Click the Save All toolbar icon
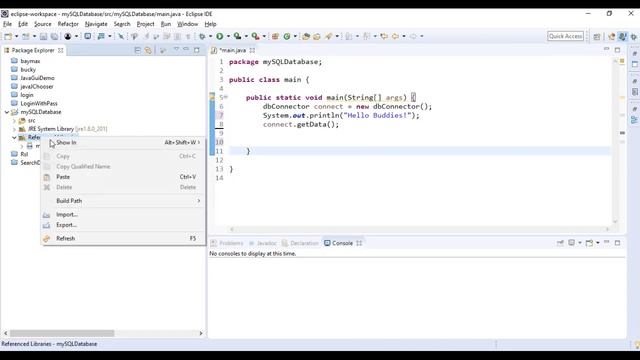 pyautogui.click(x=54, y=36)
